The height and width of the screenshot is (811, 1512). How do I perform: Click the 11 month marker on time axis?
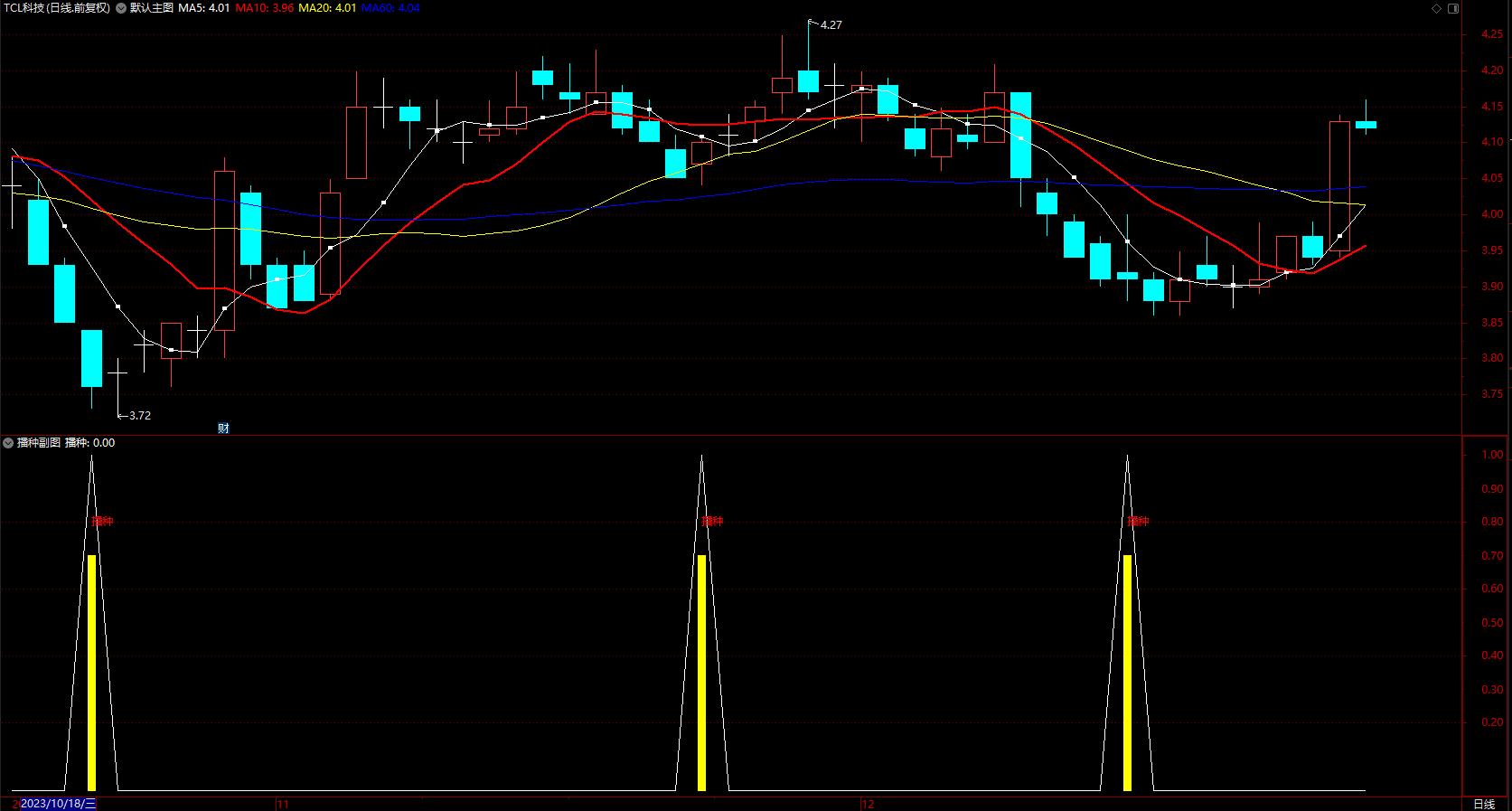point(283,804)
